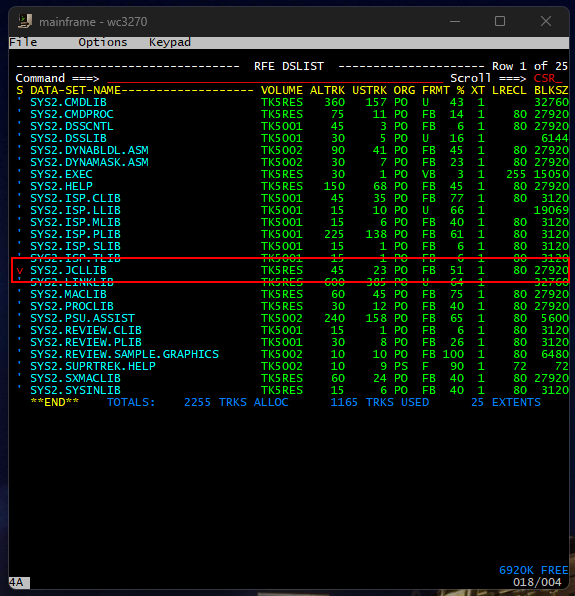Open the Options menu
This screenshot has width=575, height=596.
(103, 42)
